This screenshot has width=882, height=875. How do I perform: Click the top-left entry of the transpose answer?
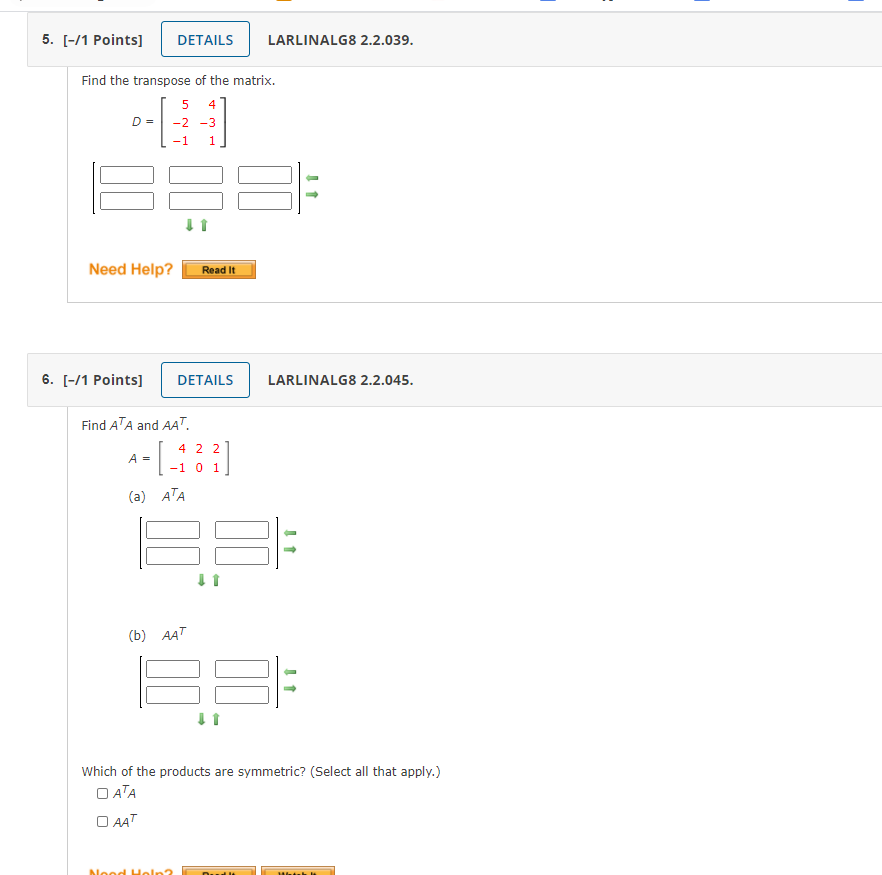coord(125,173)
